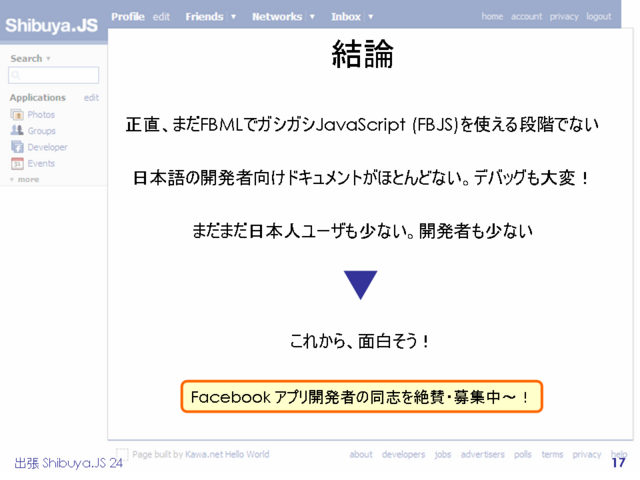
Task: Open the Inbox menu item
Action: [x=346, y=17]
